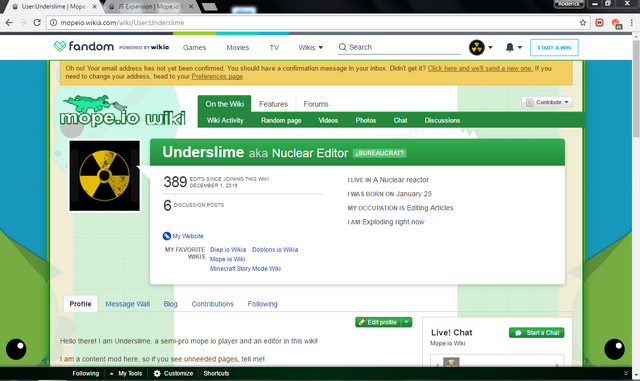The image size is (640, 381).
Task: Switch to the Contributions tab
Action: [213, 304]
